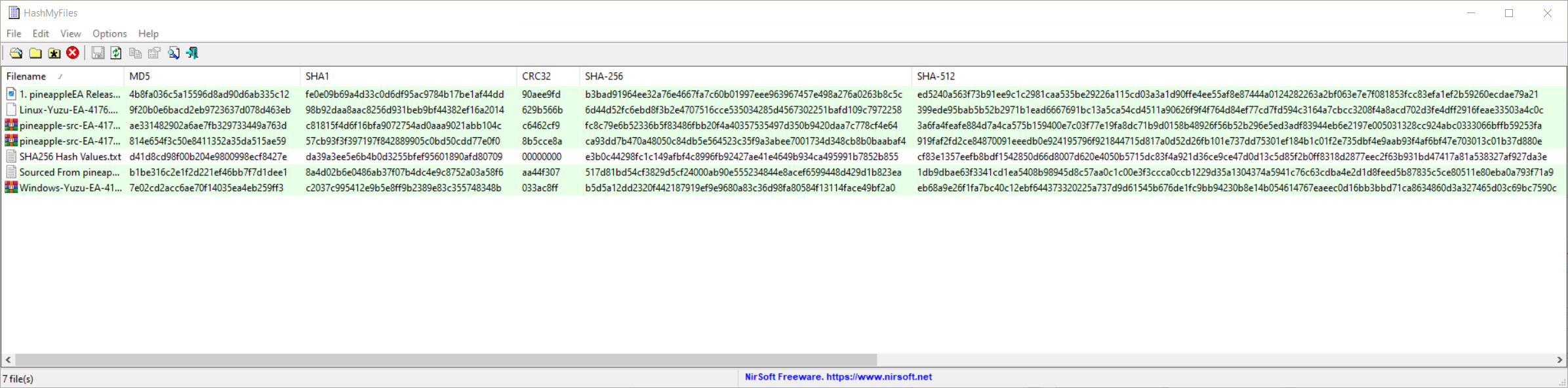Select the SHA256 Hash Values.txt row
The width and height of the screenshot is (1568, 388).
pos(784,156)
